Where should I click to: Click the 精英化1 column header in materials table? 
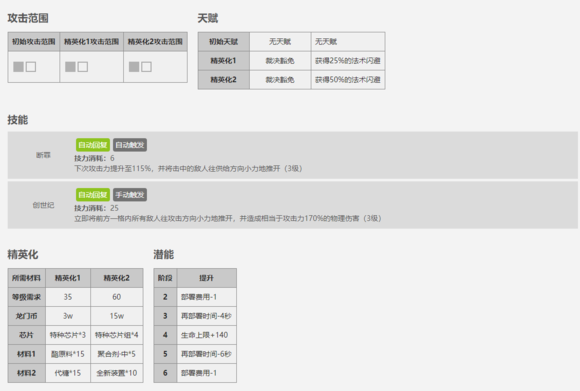(x=68, y=278)
